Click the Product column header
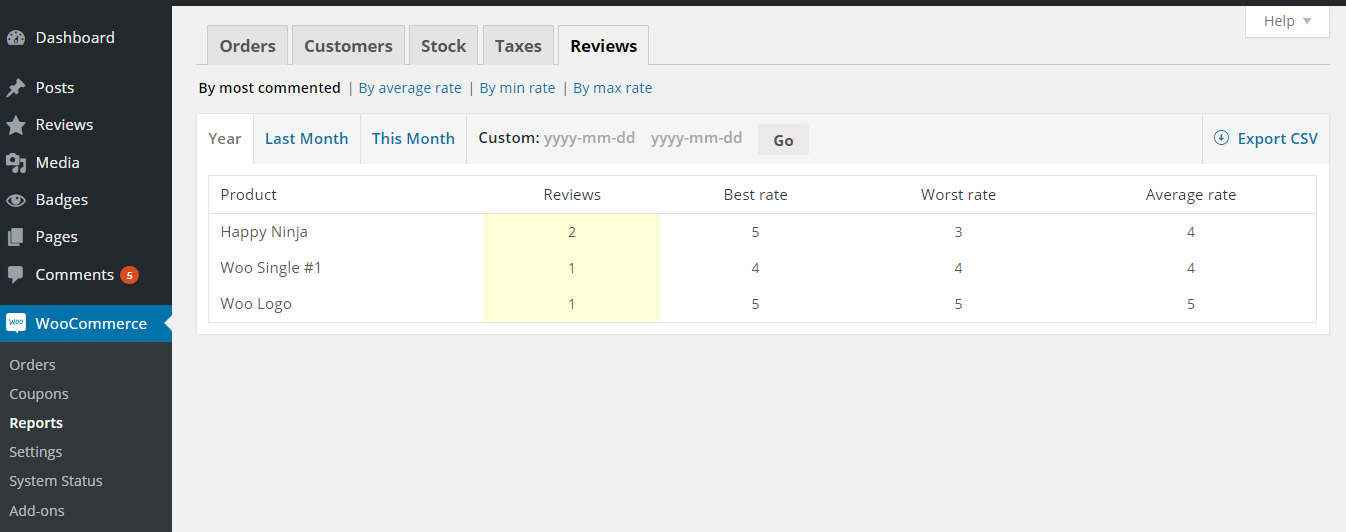 [249, 195]
